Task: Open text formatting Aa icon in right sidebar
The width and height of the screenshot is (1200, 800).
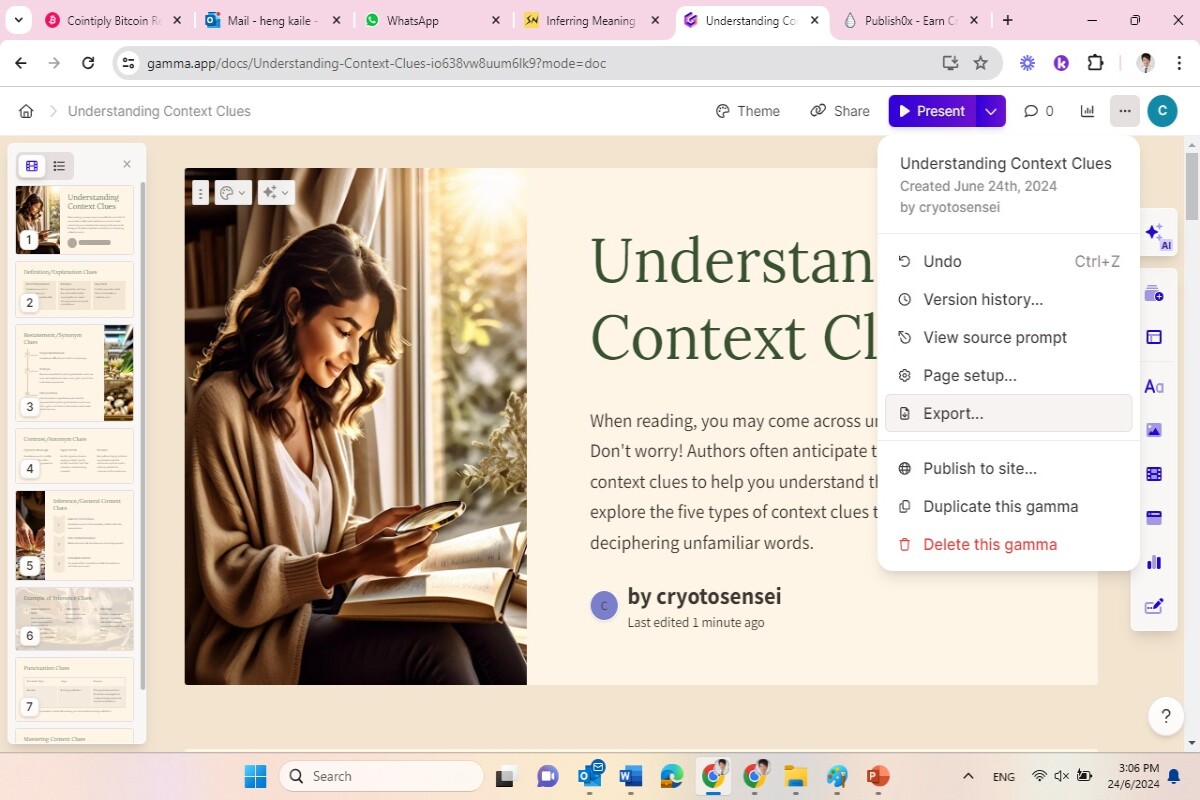Action: 1154,386
